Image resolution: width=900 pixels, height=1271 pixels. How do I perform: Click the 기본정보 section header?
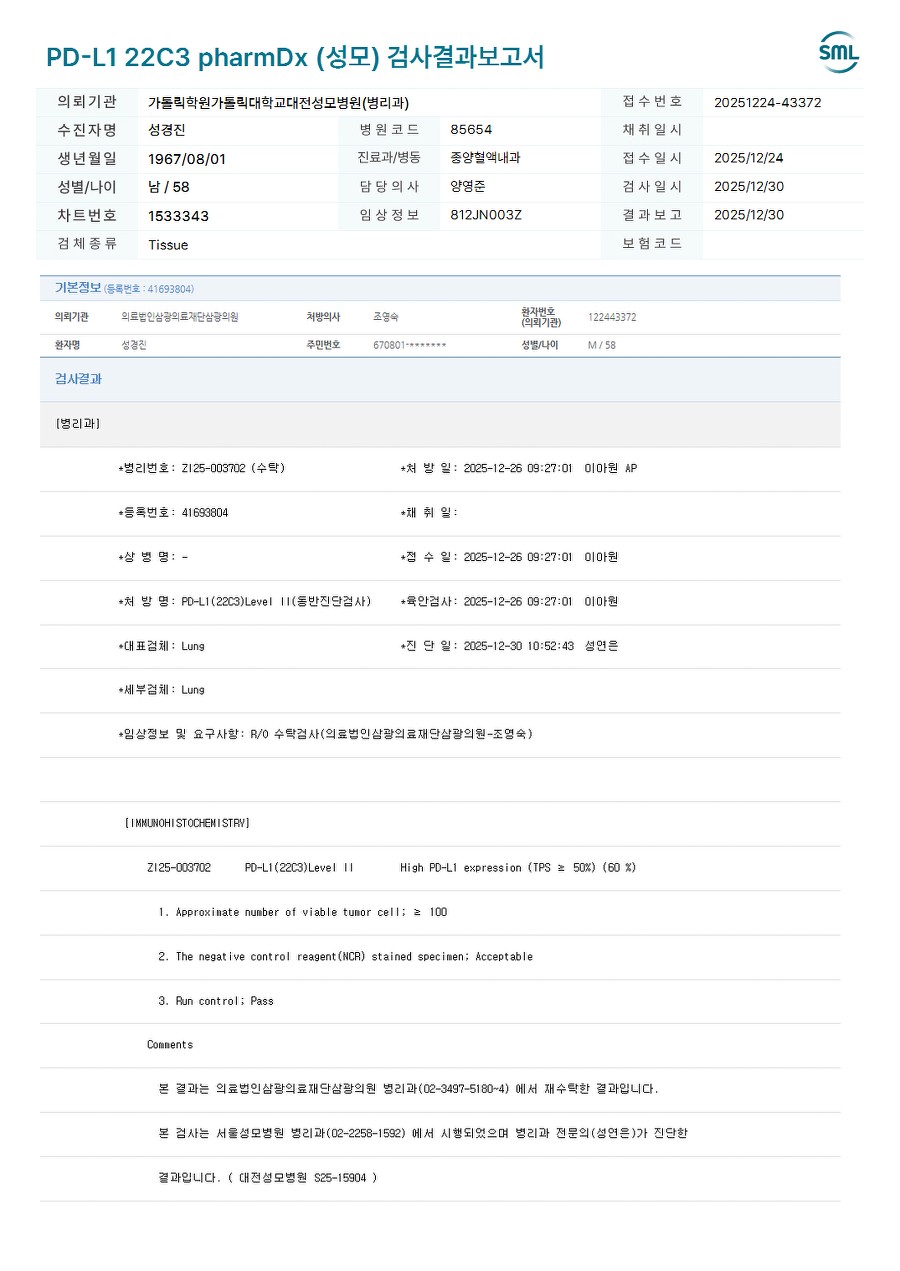[78, 288]
